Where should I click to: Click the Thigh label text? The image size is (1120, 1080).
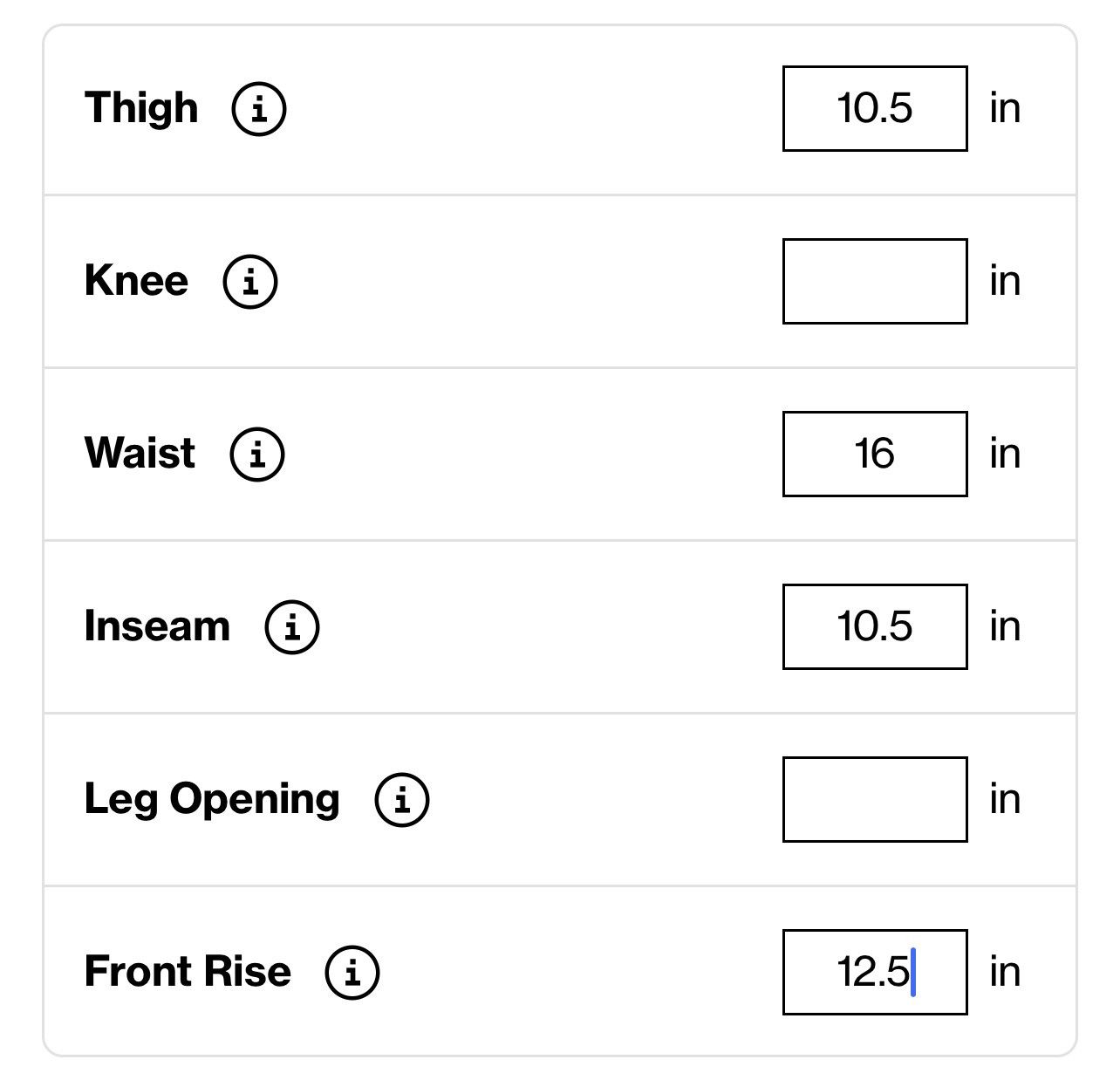(x=141, y=110)
